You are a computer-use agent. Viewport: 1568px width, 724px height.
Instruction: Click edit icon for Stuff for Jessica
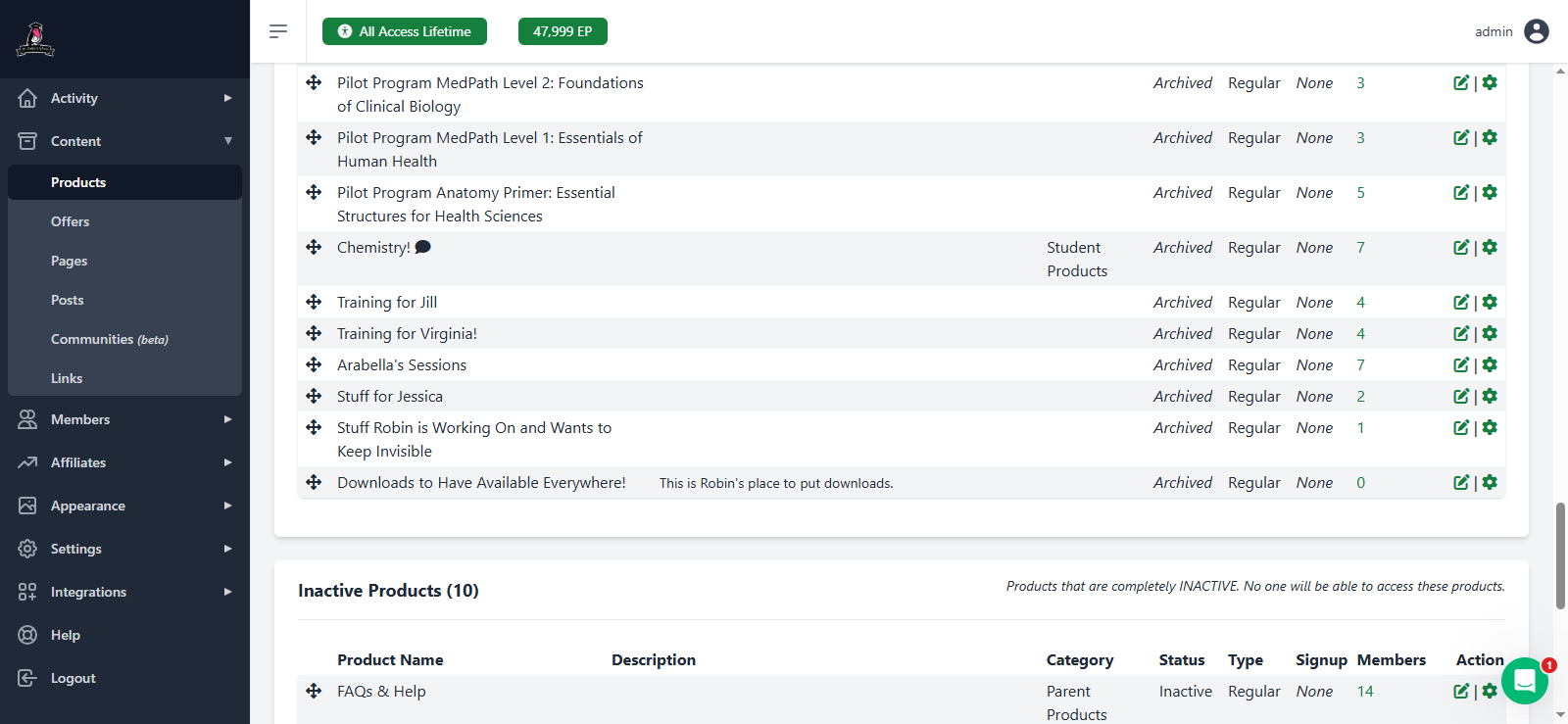pyautogui.click(x=1460, y=397)
